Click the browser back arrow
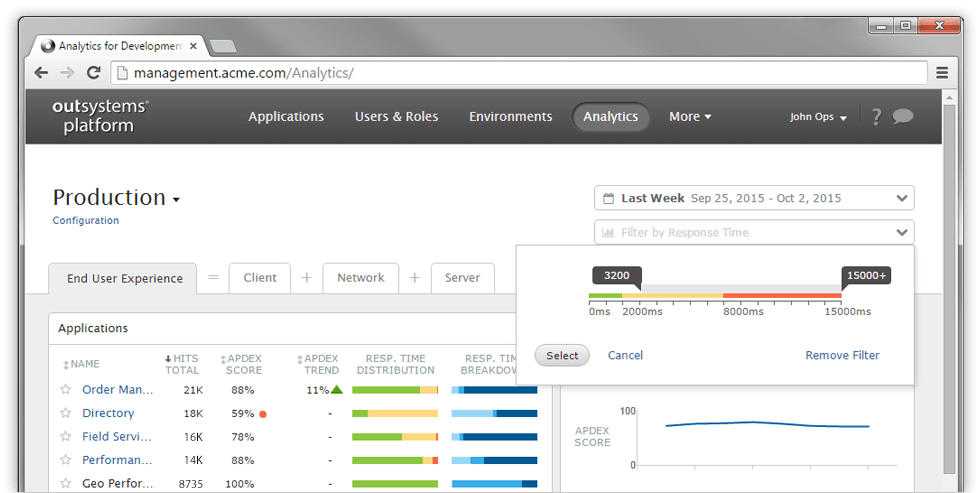Viewport: 980px width, 493px height. tap(41, 73)
